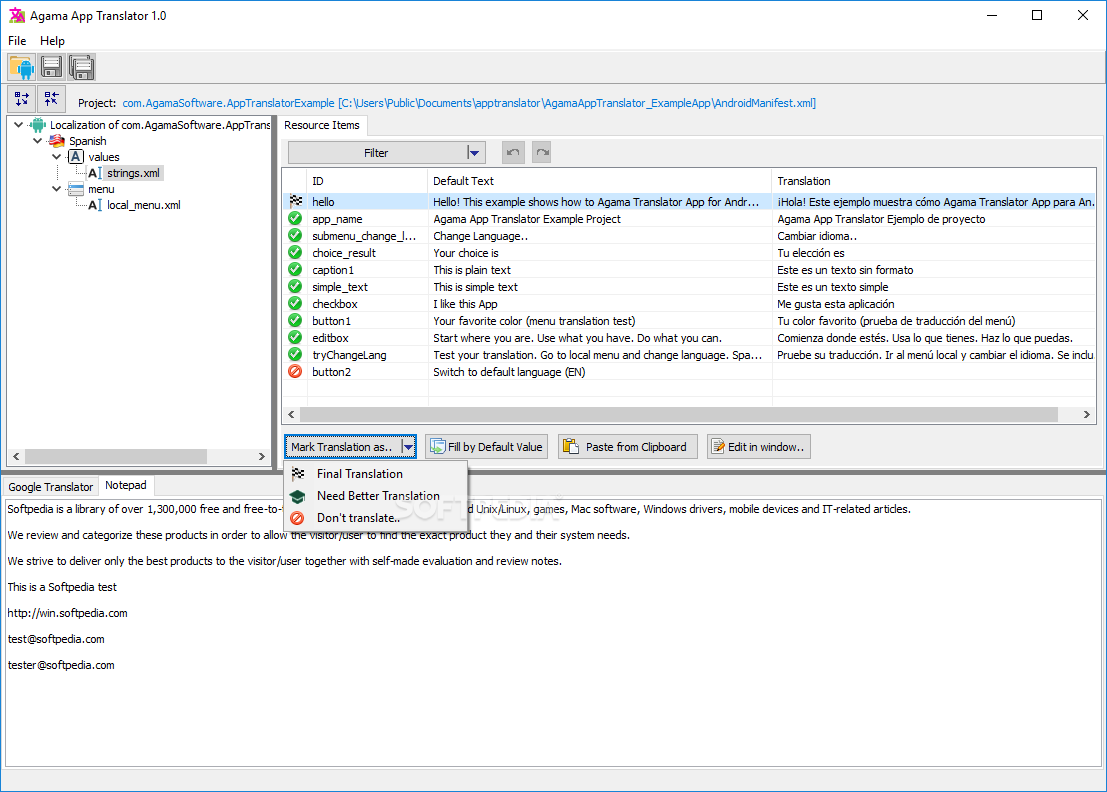Screen dimensions: 1107x792
Task: Click green check status icon for app_name
Action: click(295, 218)
